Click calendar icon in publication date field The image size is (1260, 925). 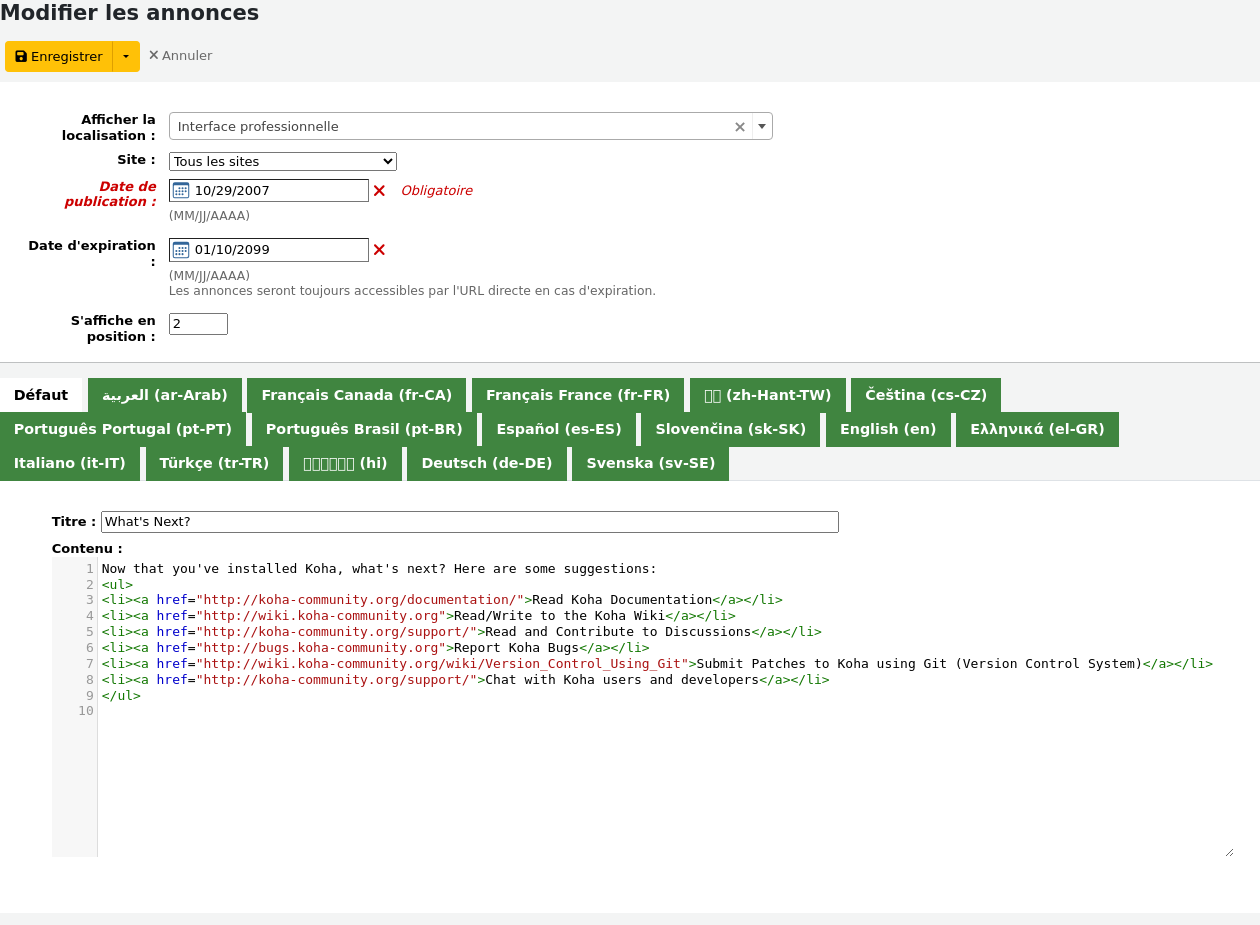pyautogui.click(x=181, y=190)
